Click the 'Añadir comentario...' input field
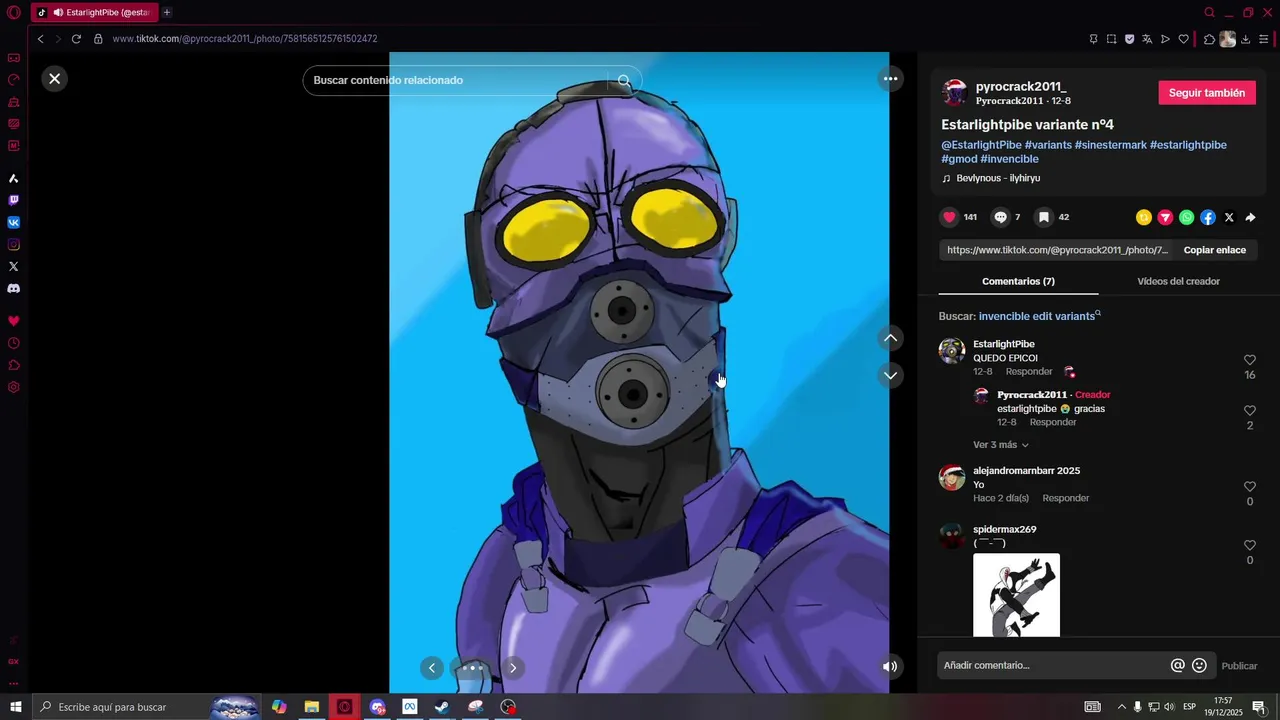Image resolution: width=1280 pixels, height=720 pixels. pyautogui.click(x=1052, y=665)
